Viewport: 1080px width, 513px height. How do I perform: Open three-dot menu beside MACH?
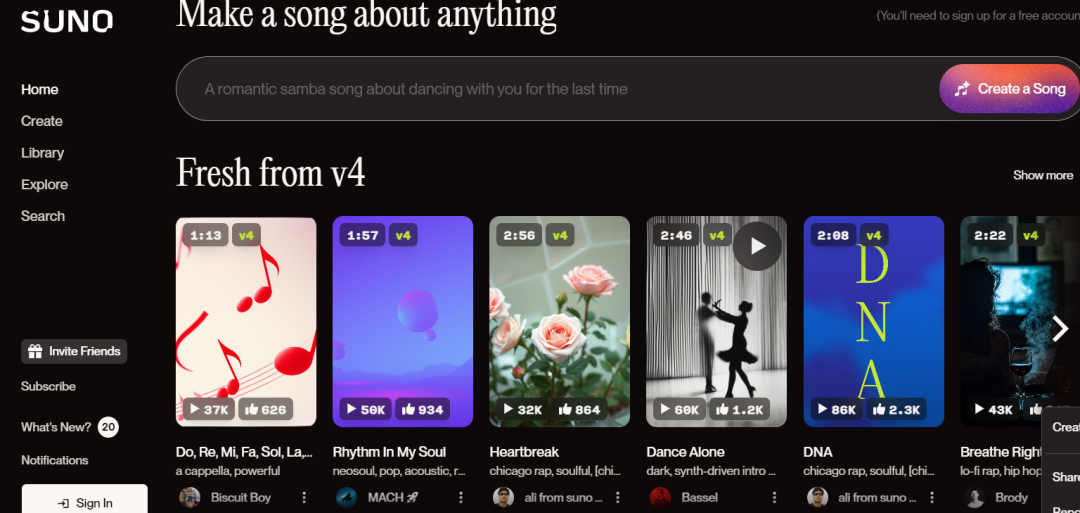[461, 497]
